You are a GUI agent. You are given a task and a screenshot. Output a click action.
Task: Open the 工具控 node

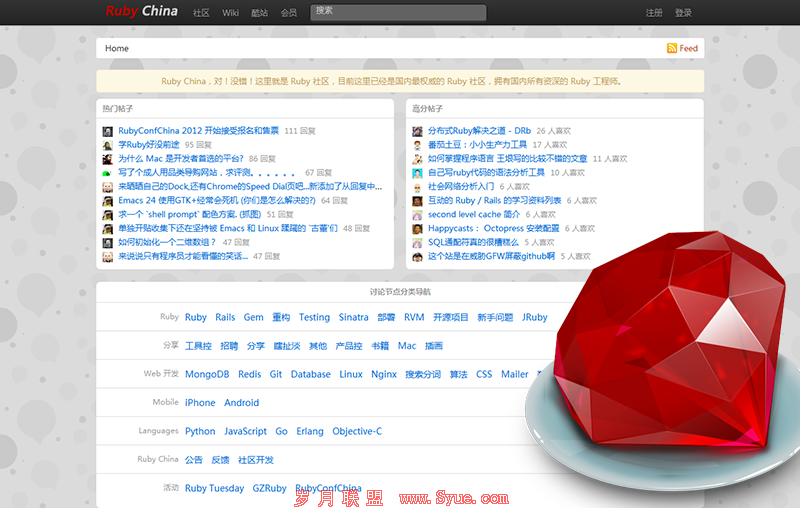click(198, 346)
